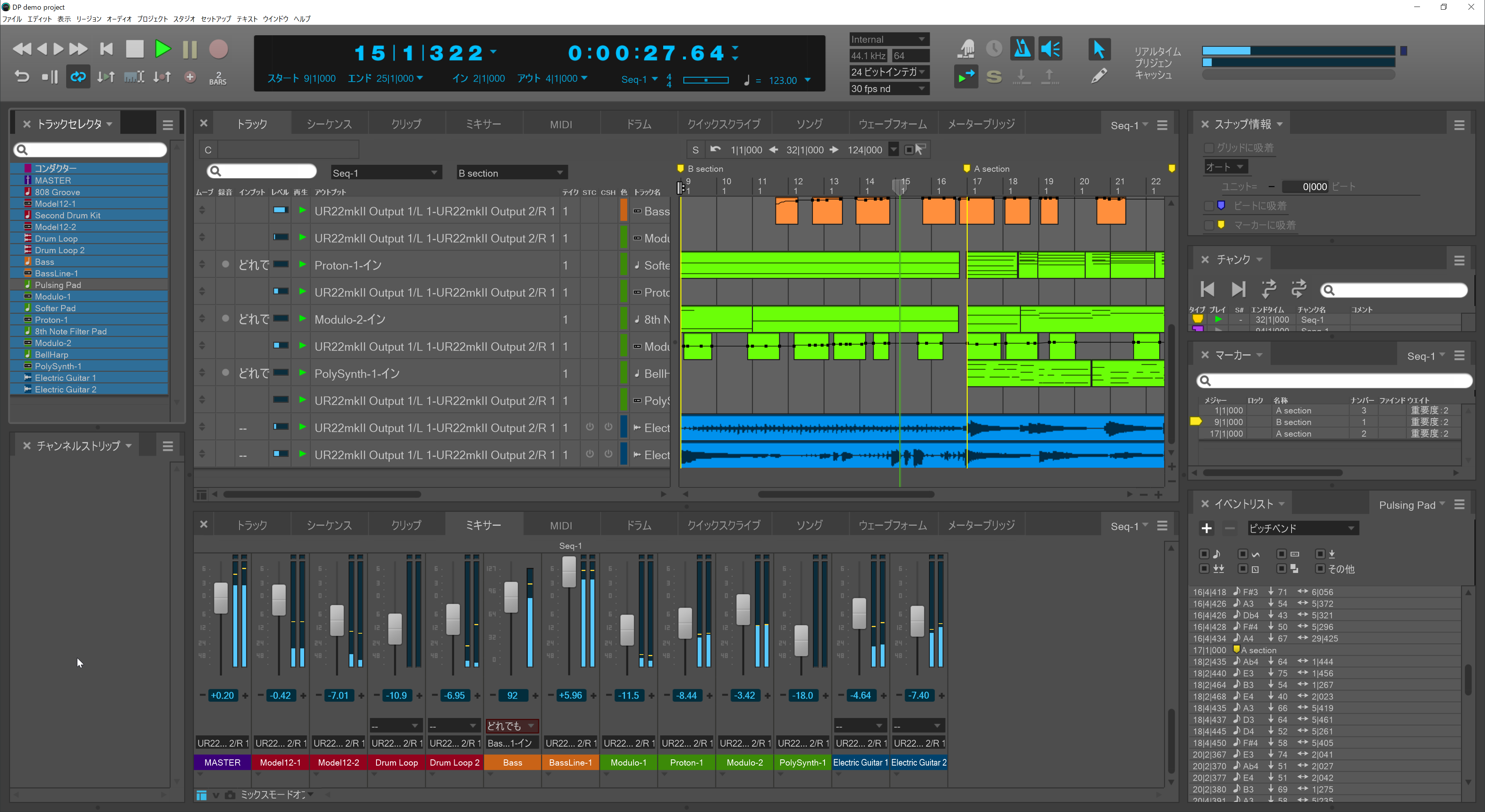Open the tempo 123.00 dropdown arrow
Viewport: 1485px width, 812px height.
(807, 80)
